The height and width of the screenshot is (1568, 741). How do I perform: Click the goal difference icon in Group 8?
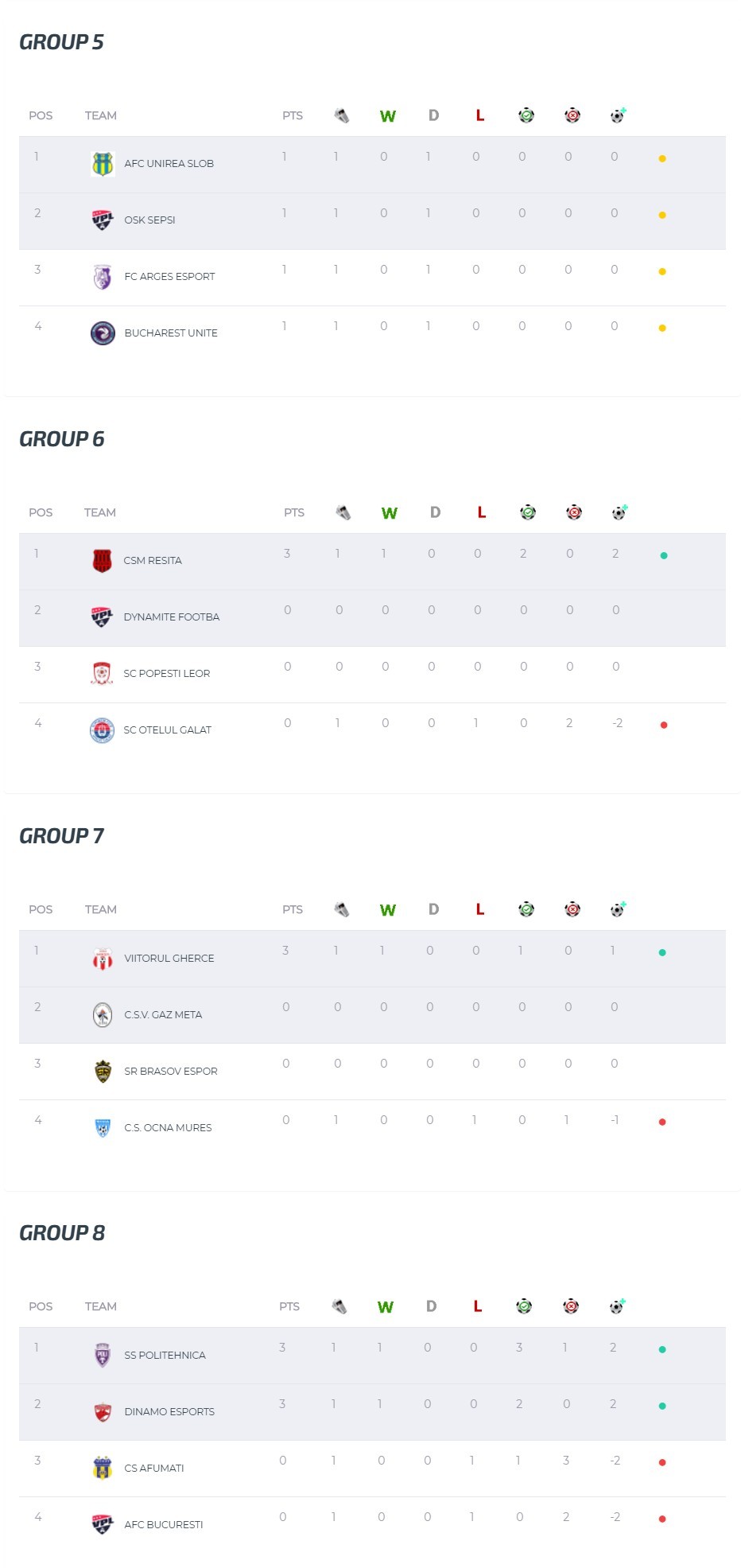click(x=618, y=1306)
